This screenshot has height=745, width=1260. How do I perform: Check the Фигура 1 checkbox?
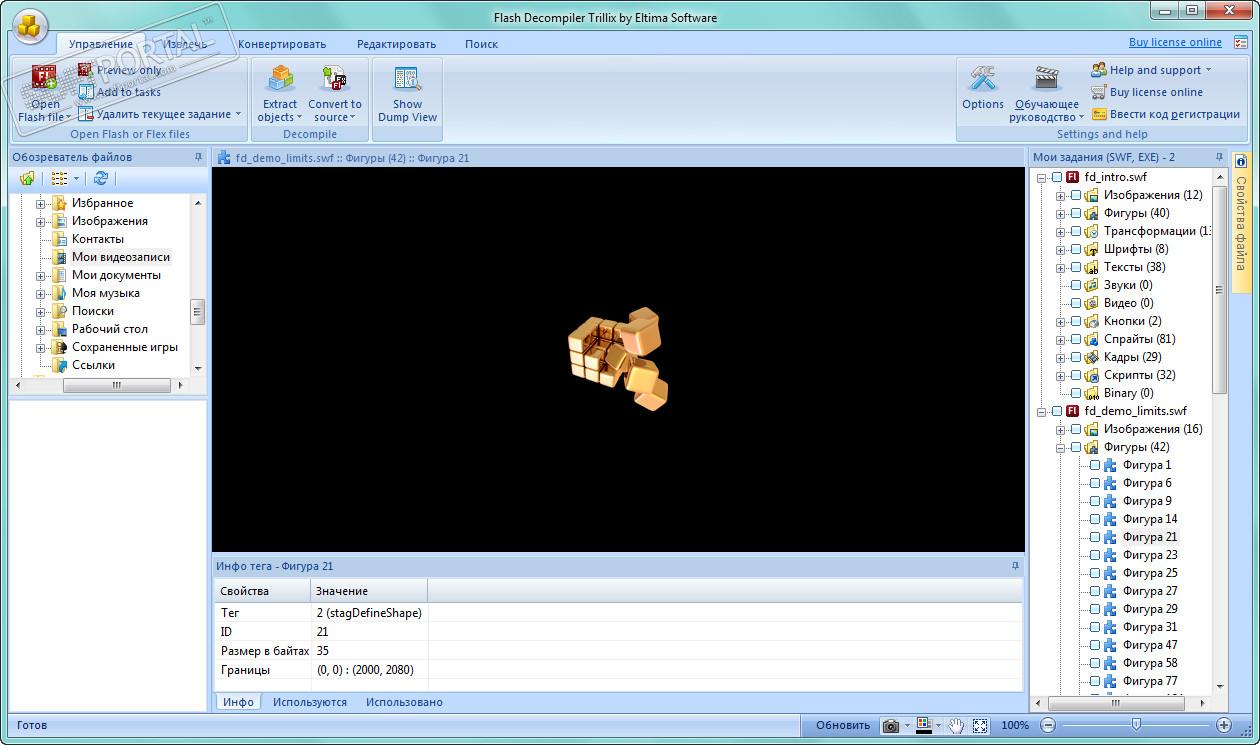pos(1095,465)
